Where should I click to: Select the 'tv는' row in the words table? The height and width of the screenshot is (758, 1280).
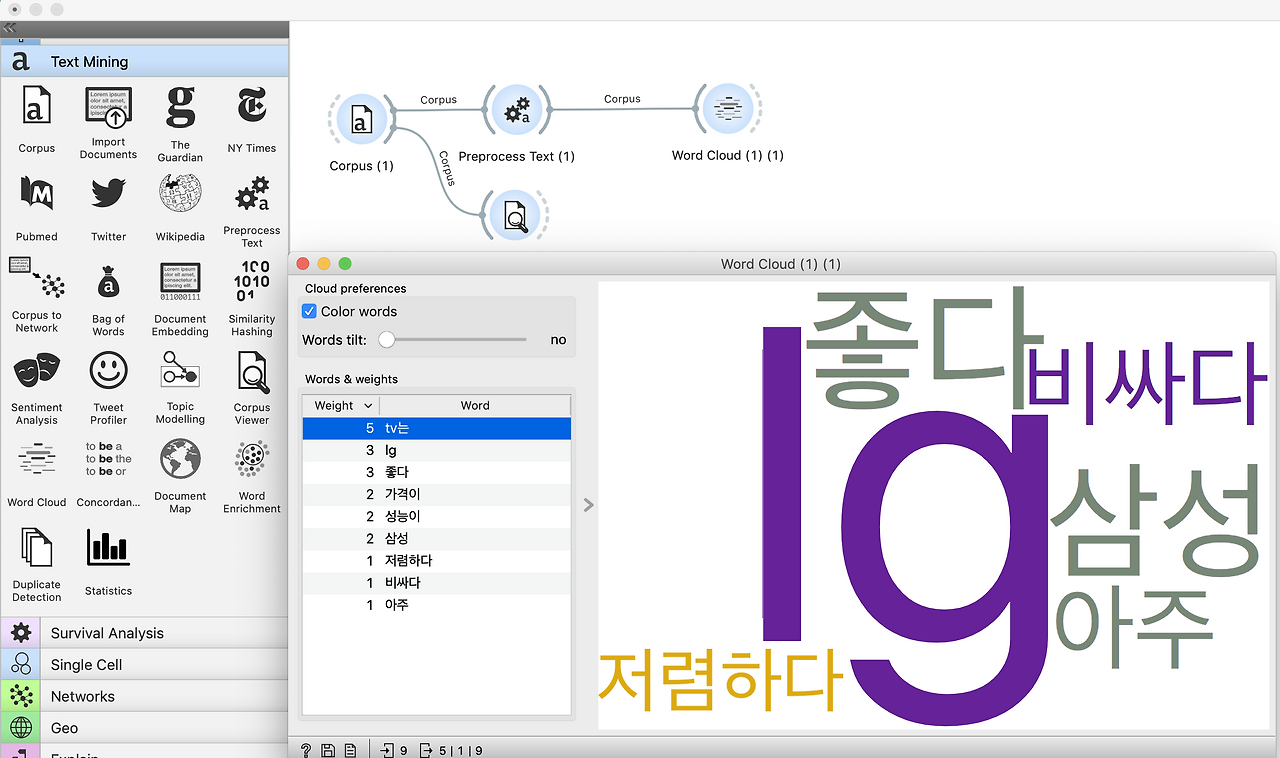click(x=437, y=428)
